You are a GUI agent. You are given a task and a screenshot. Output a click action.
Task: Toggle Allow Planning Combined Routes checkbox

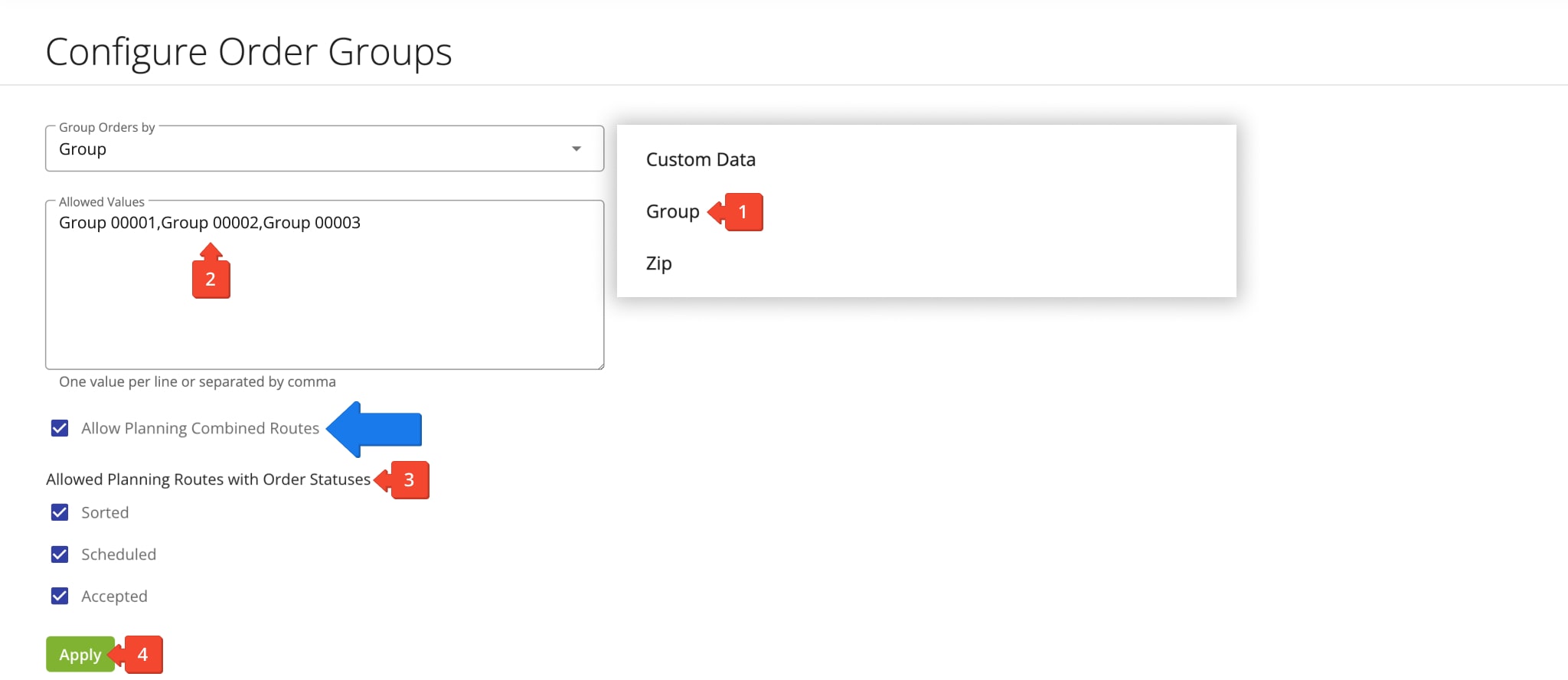tap(60, 428)
